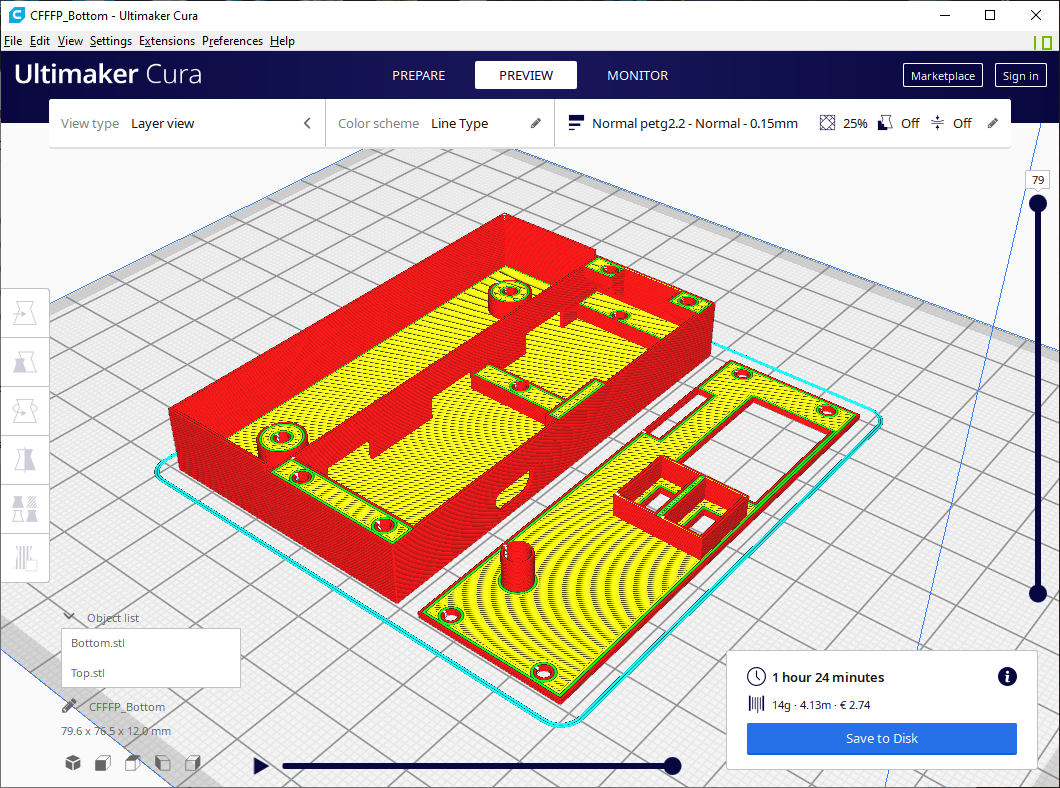Click the lower layer slider handle
This screenshot has height=788, width=1060.
(x=1038, y=593)
